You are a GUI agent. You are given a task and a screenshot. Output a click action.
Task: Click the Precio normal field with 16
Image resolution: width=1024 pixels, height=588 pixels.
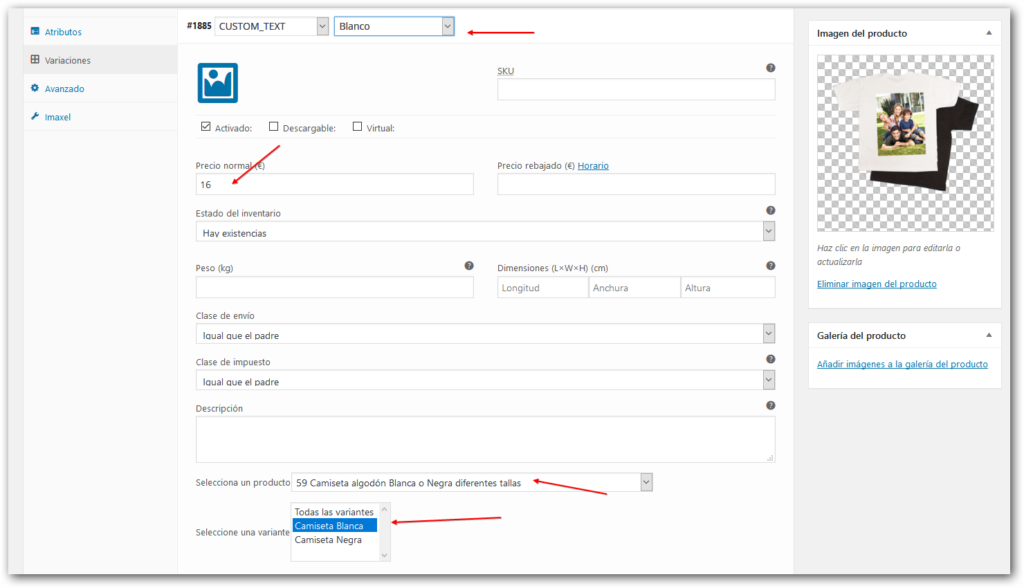(334, 184)
